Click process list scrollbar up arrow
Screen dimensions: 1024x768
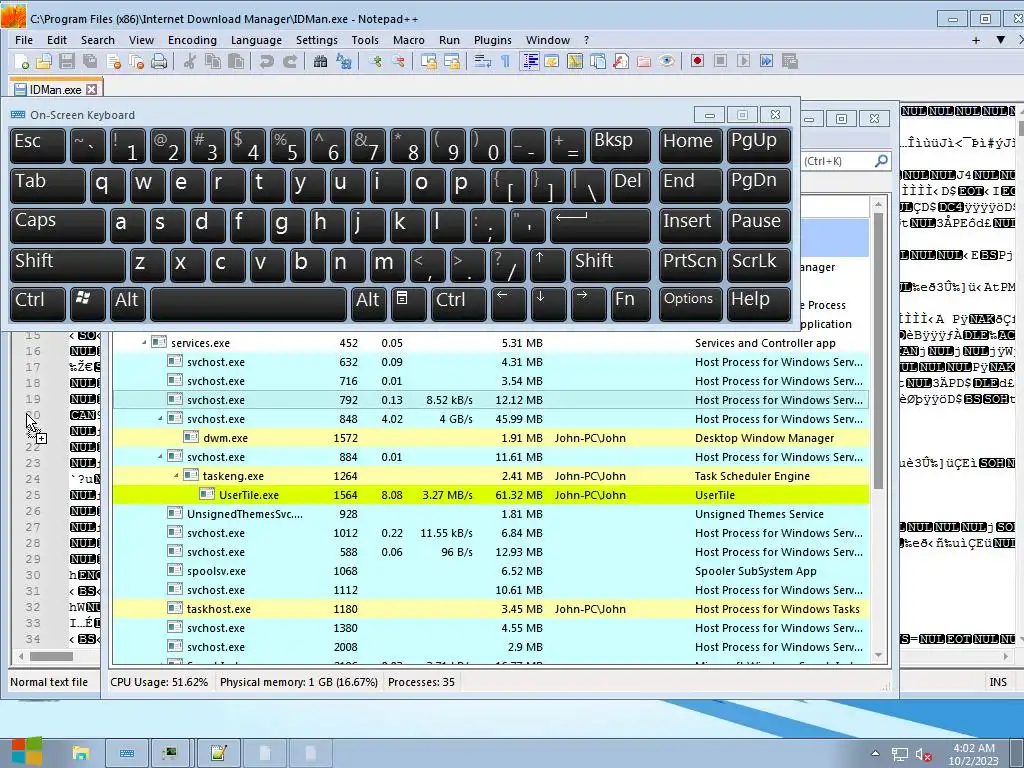point(878,205)
